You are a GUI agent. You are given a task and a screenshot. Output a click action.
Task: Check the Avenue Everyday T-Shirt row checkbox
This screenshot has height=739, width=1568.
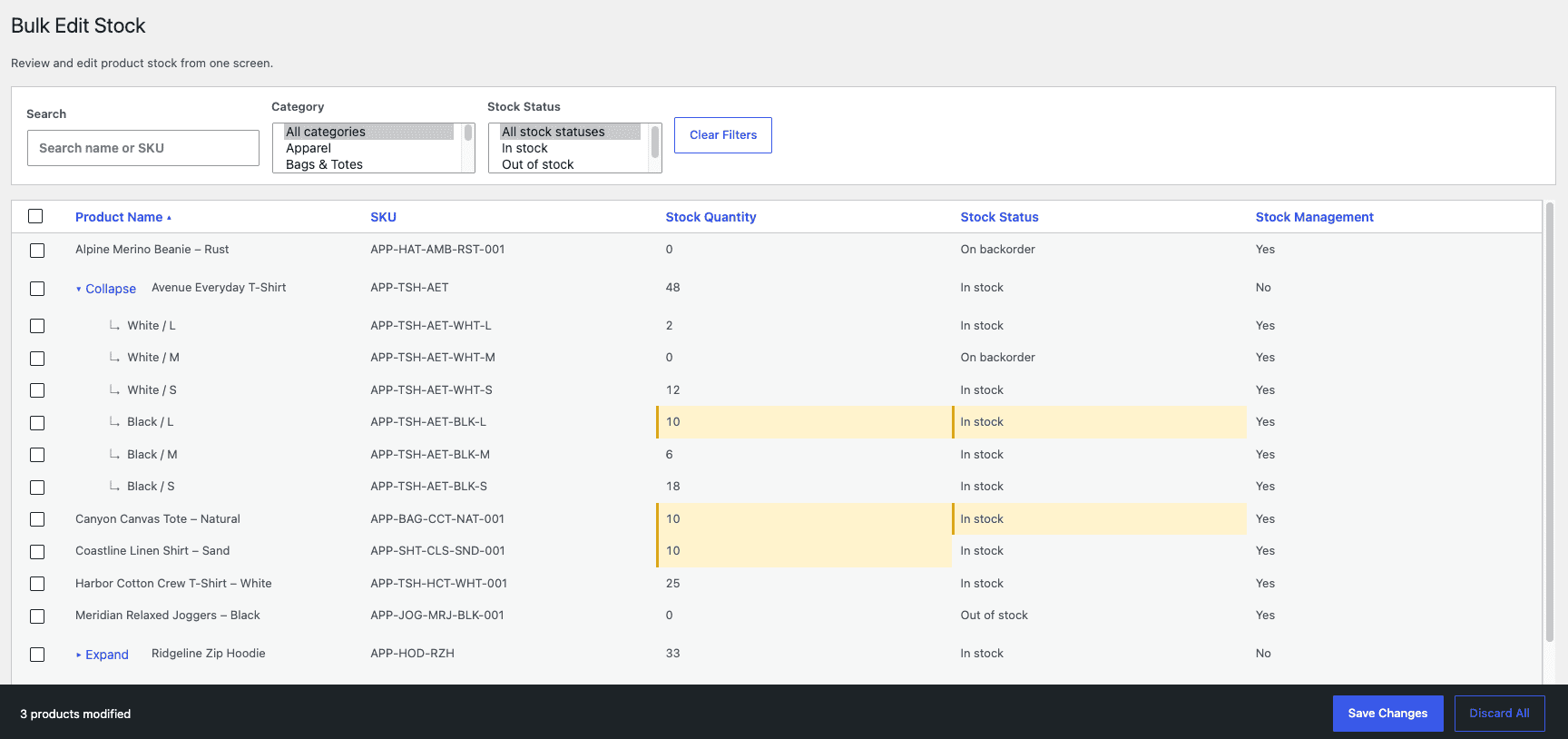tap(37, 289)
